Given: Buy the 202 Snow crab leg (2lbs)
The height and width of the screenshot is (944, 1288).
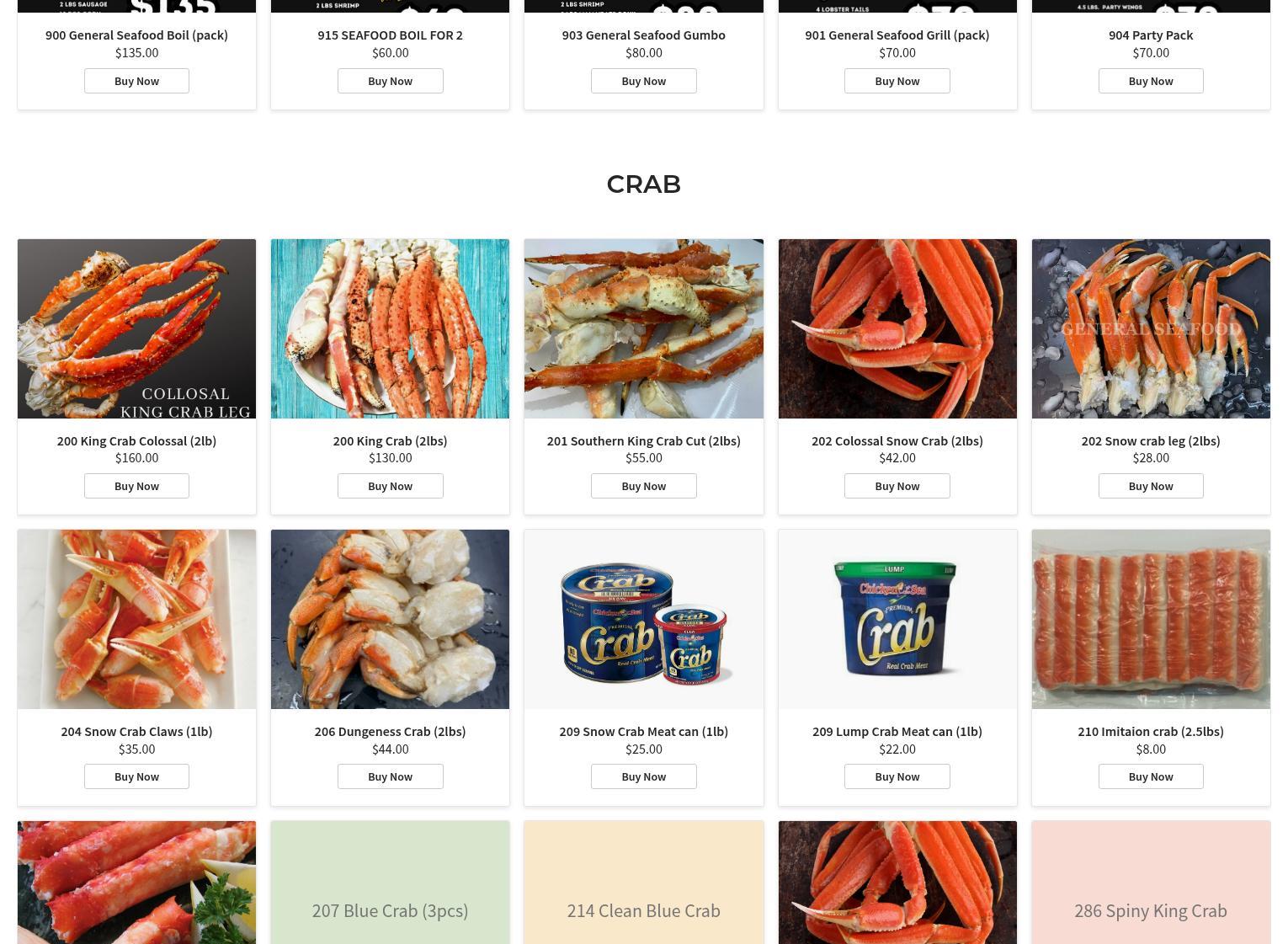Looking at the screenshot, I should [1151, 486].
